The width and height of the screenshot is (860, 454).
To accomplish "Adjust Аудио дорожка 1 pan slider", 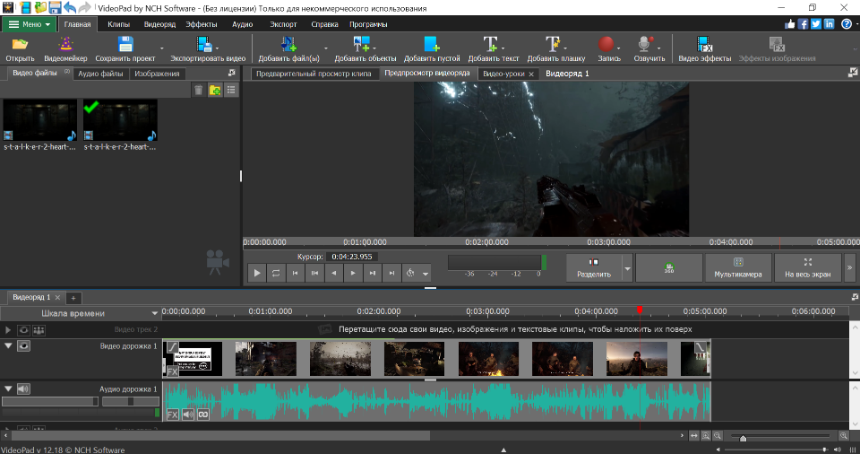I will 130,401.
